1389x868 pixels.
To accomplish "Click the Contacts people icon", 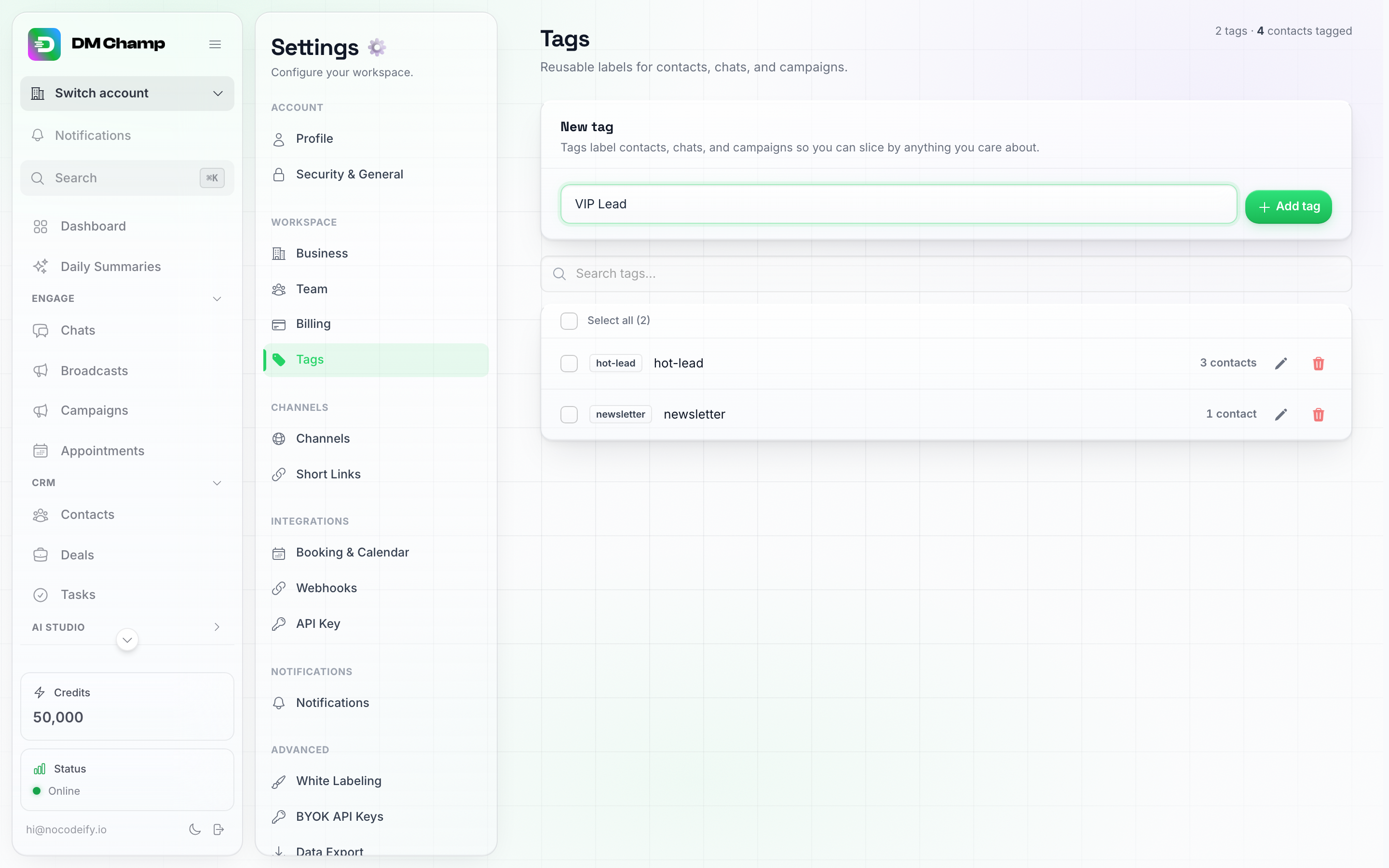I will pos(40,515).
